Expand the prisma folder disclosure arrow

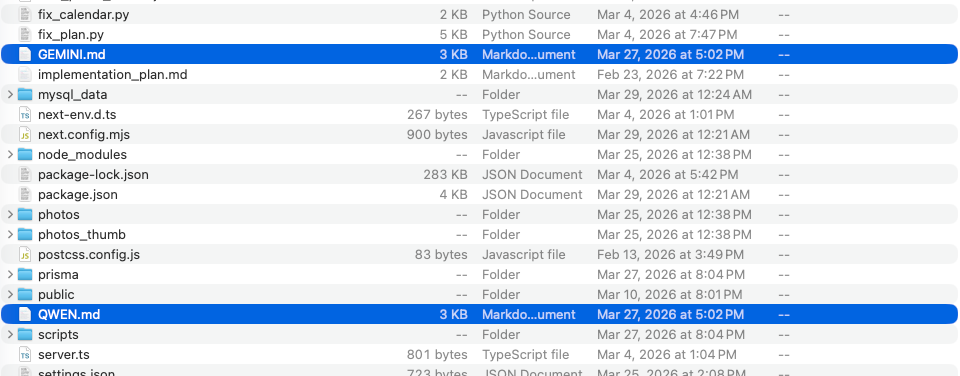(10, 275)
